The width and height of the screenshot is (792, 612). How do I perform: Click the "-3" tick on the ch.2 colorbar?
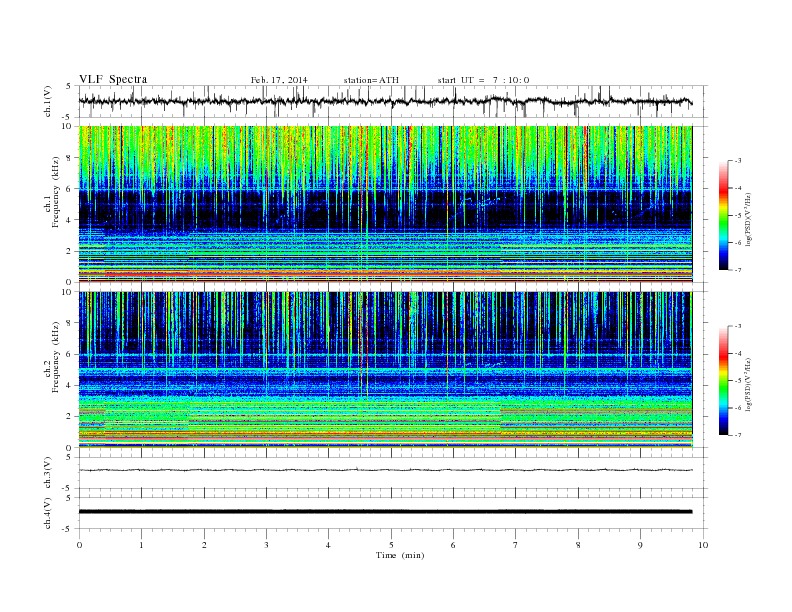pyautogui.click(x=738, y=326)
